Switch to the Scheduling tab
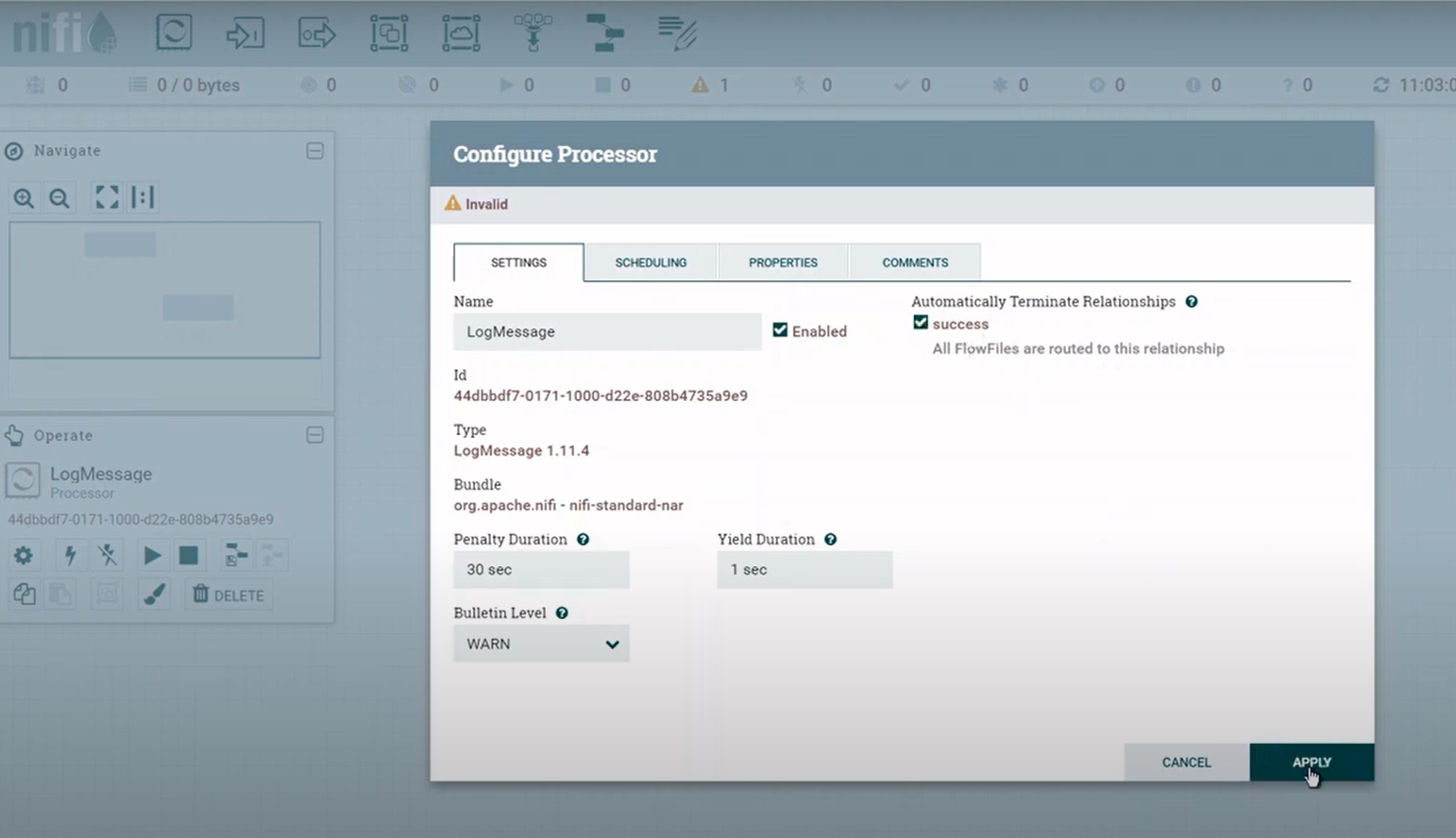1456x838 pixels. click(651, 262)
